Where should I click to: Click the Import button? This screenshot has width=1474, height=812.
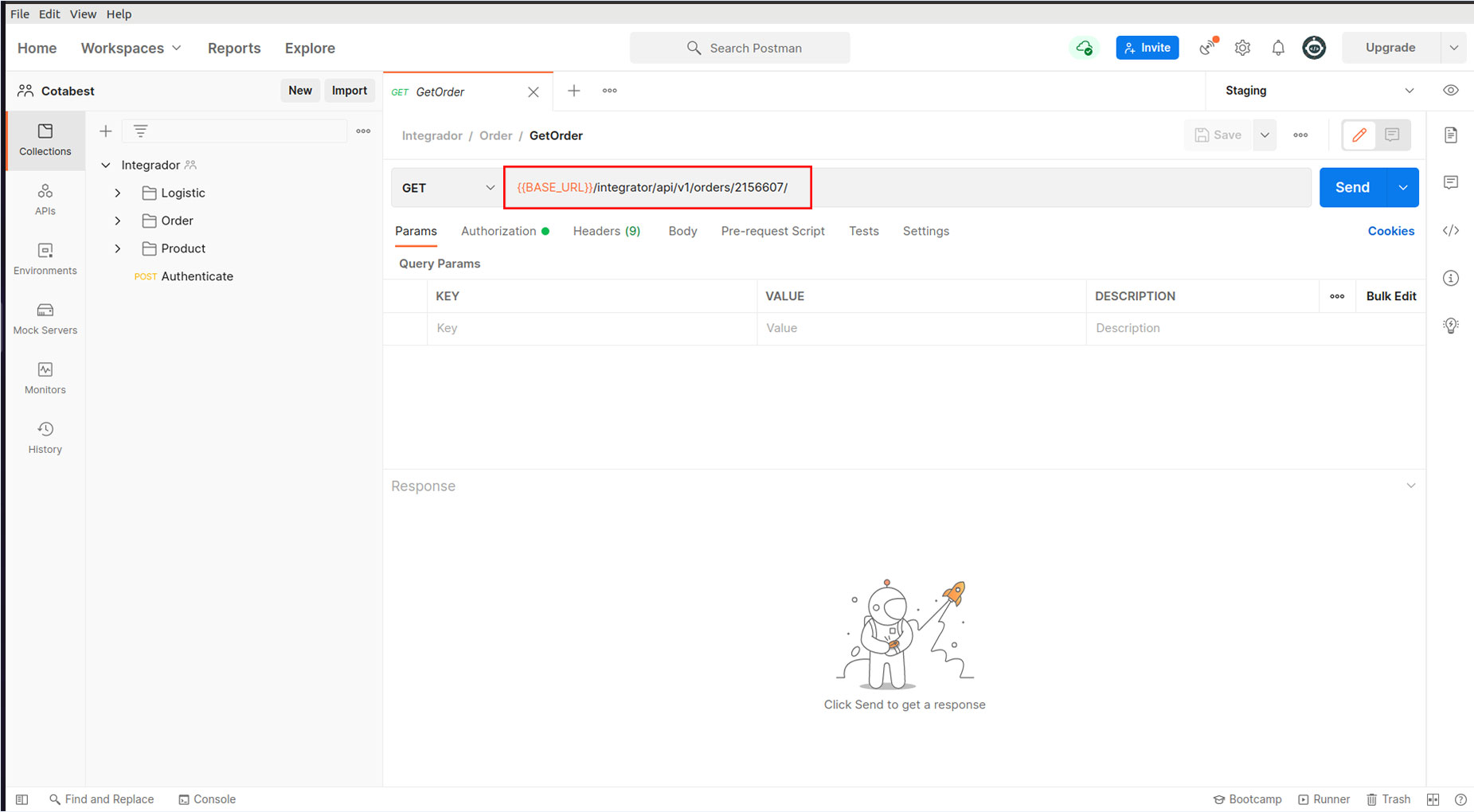(x=350, y=91)
